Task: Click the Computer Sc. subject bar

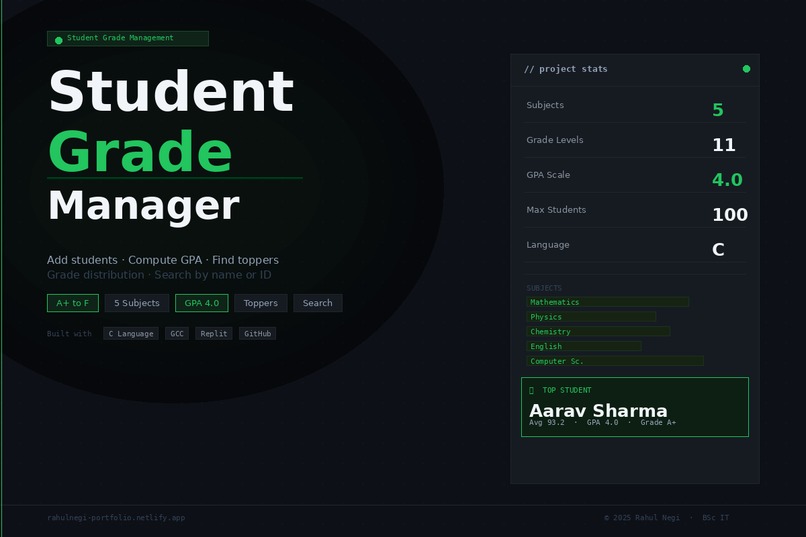Action: (615, 361)
